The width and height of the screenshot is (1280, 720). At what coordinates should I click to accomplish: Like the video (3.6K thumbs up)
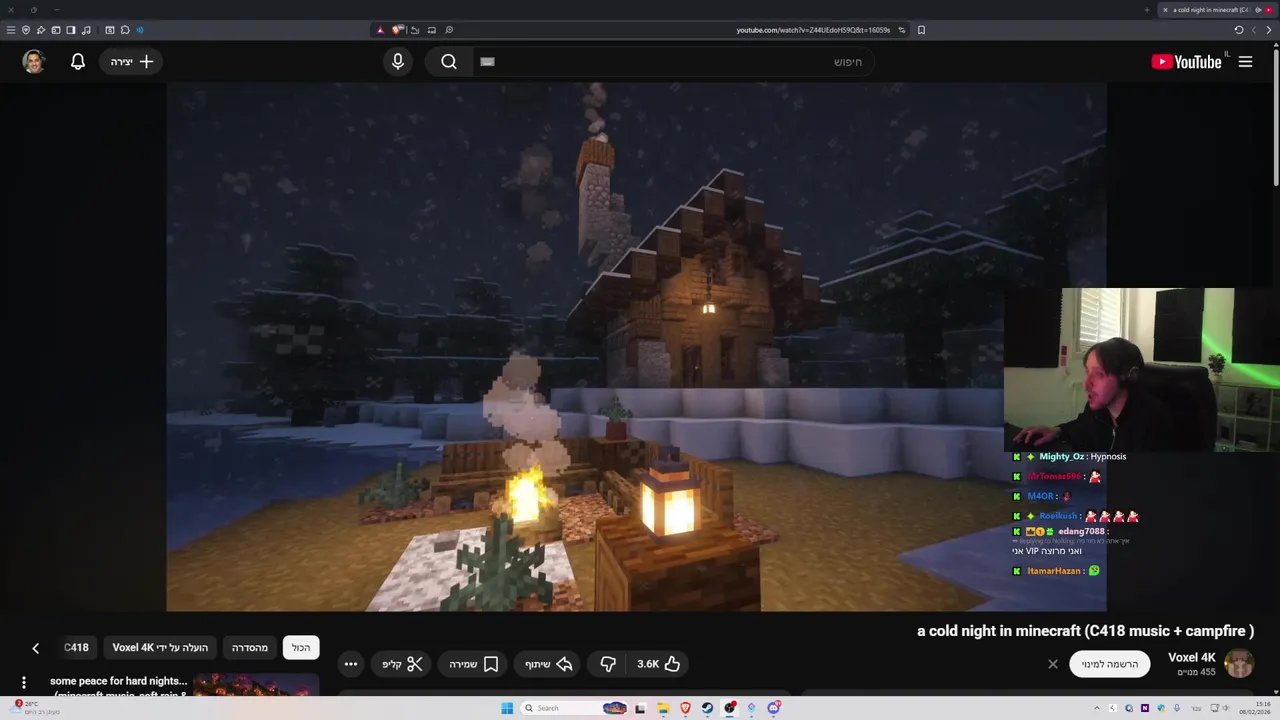[659, 664]
